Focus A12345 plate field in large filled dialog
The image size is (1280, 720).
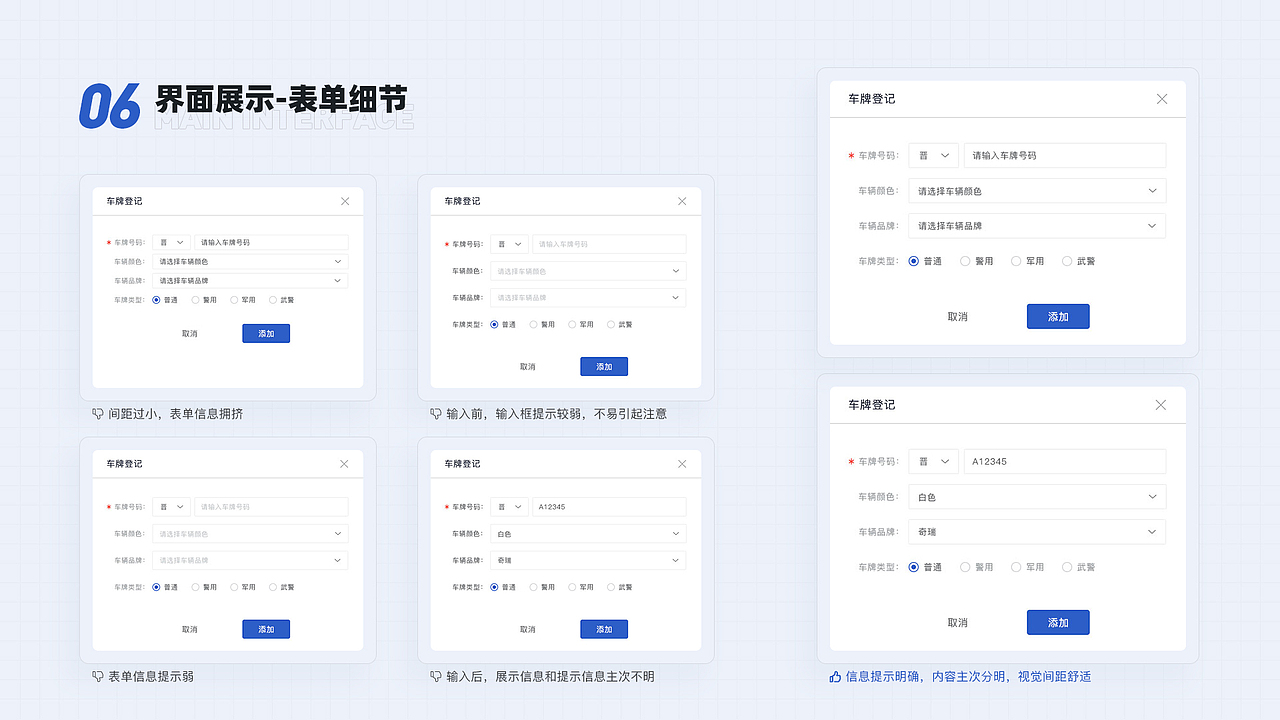coord(1065,461)
